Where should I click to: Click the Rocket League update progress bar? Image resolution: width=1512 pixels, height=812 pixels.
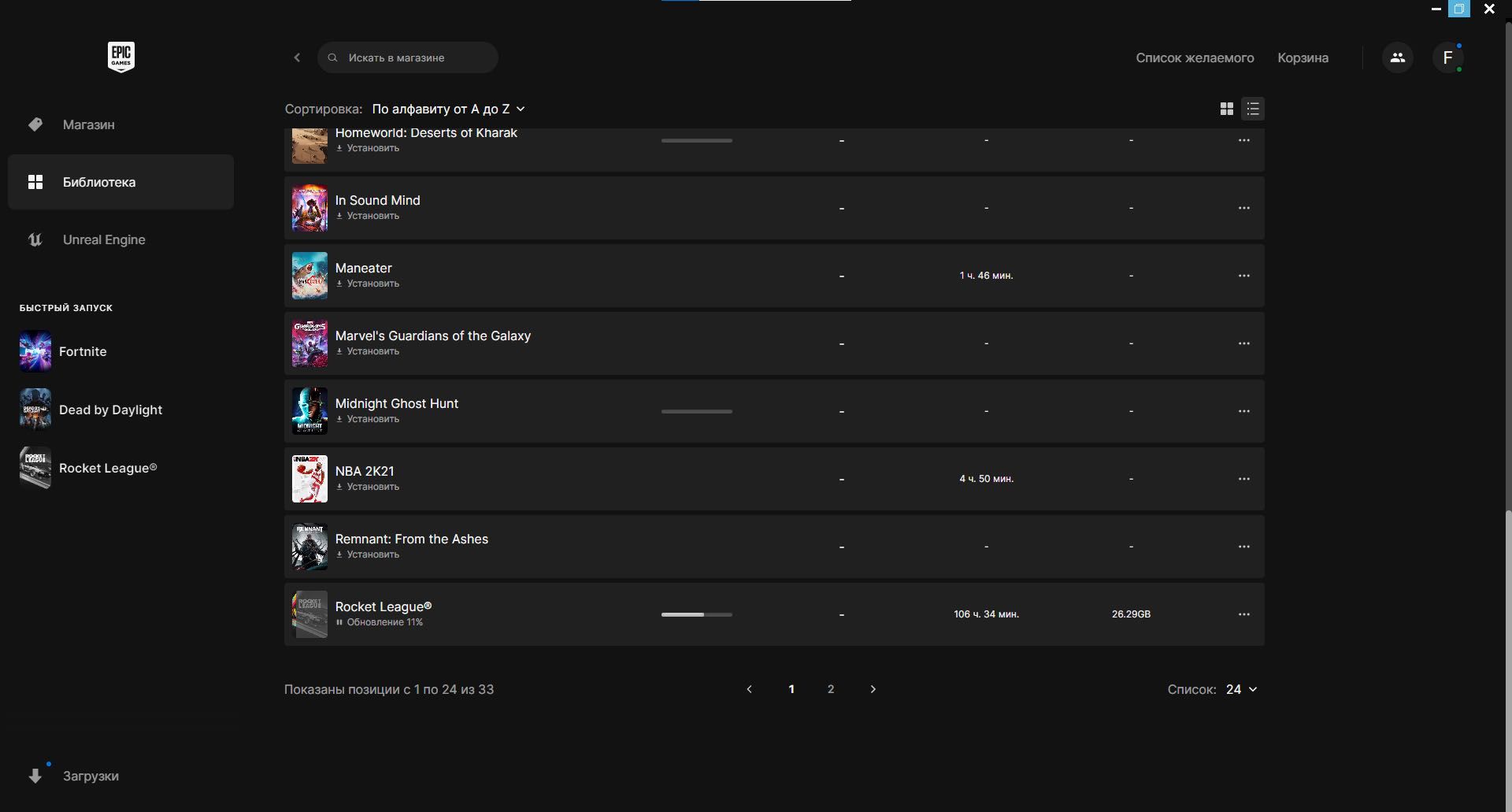pos(697,614)
